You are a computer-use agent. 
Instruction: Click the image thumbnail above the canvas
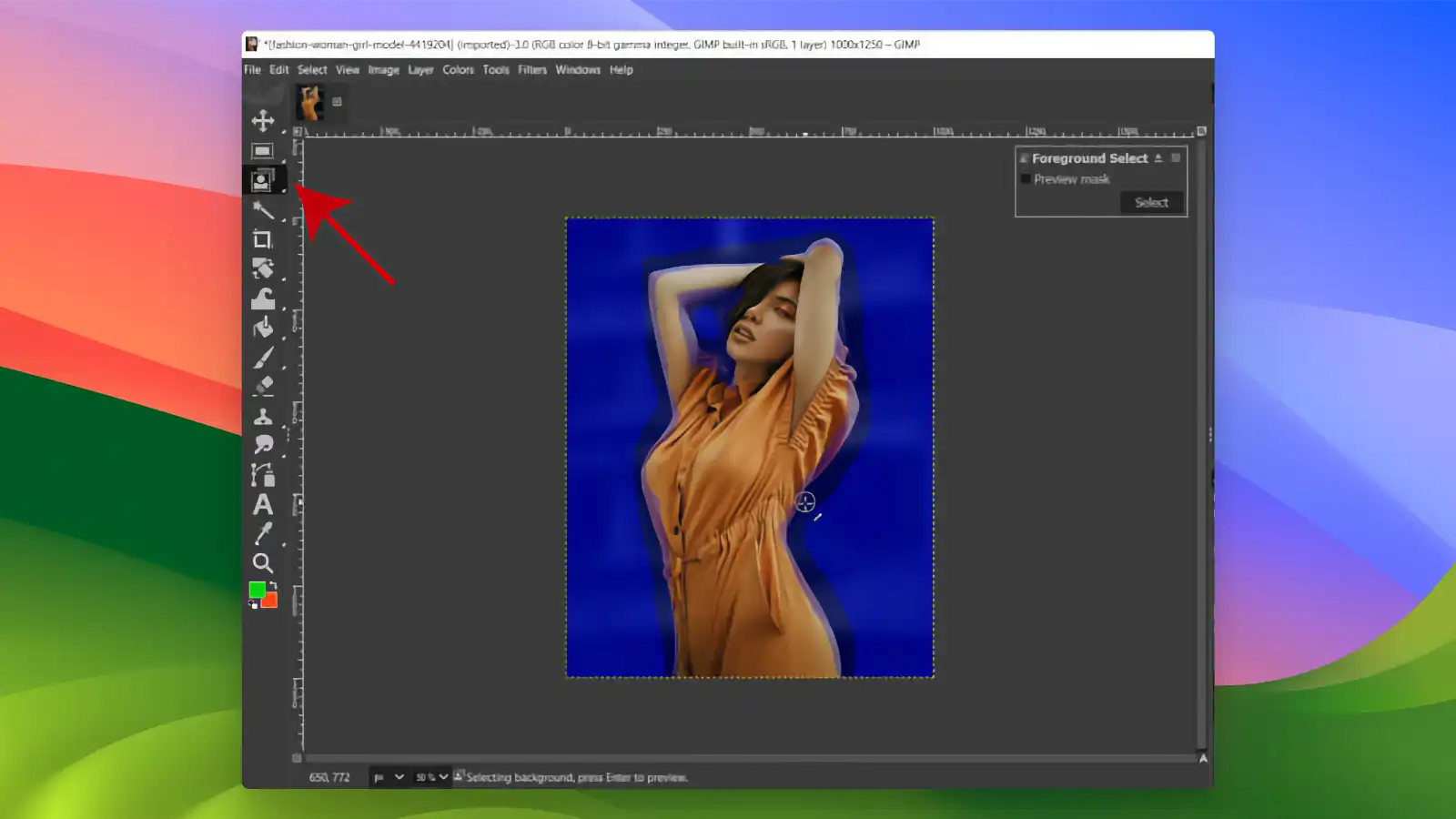click(309, 102)
